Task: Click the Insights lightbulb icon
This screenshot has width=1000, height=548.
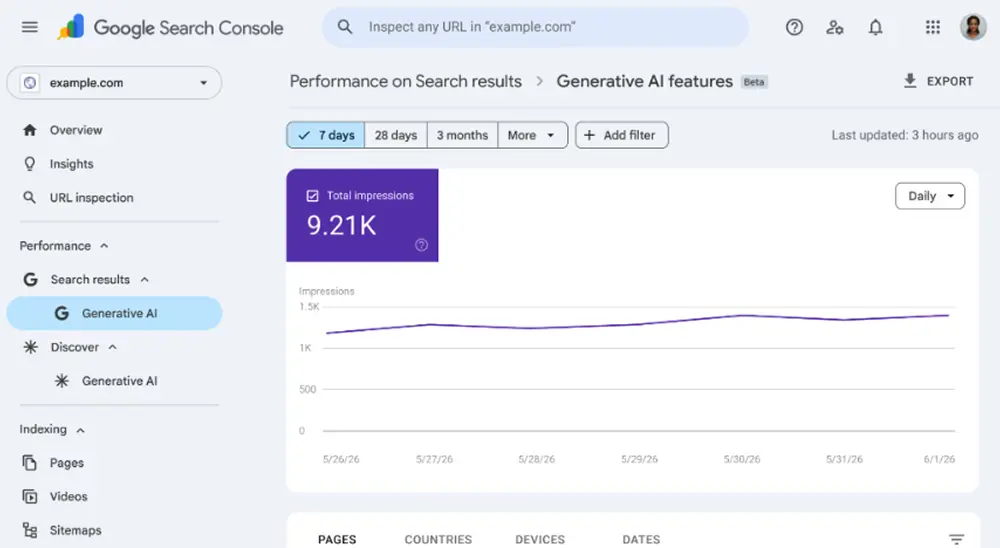Action: (x=29, y=164)
